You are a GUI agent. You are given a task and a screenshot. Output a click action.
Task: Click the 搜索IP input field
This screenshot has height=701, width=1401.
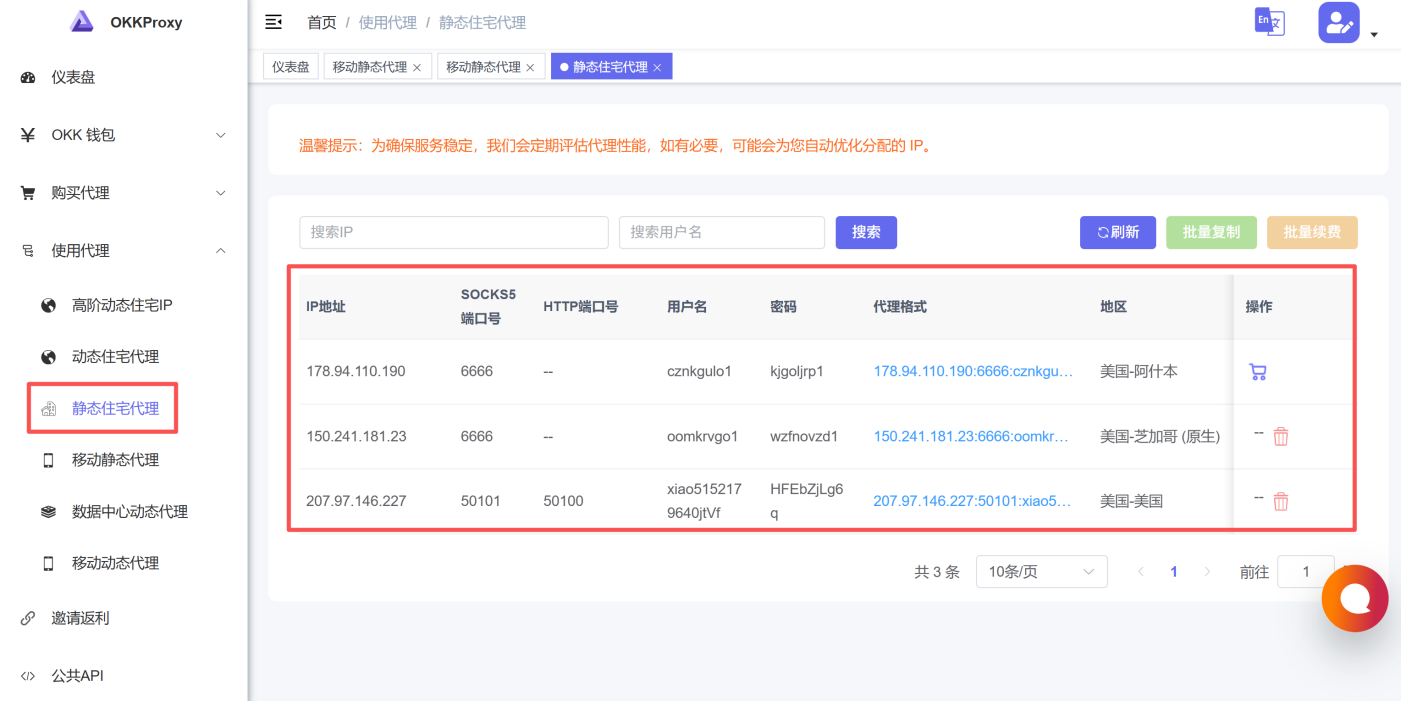click(454, 232)
